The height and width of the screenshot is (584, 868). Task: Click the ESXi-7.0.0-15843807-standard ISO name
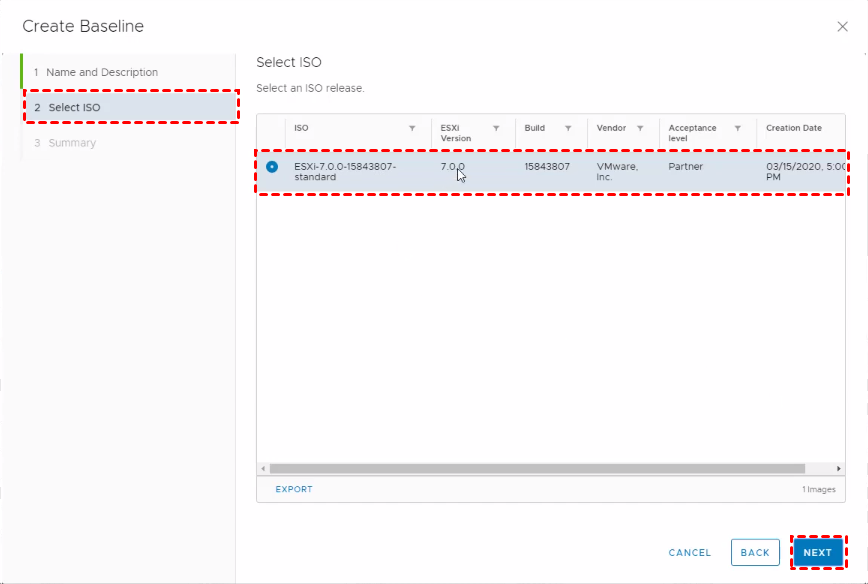[x=345, y=172]
